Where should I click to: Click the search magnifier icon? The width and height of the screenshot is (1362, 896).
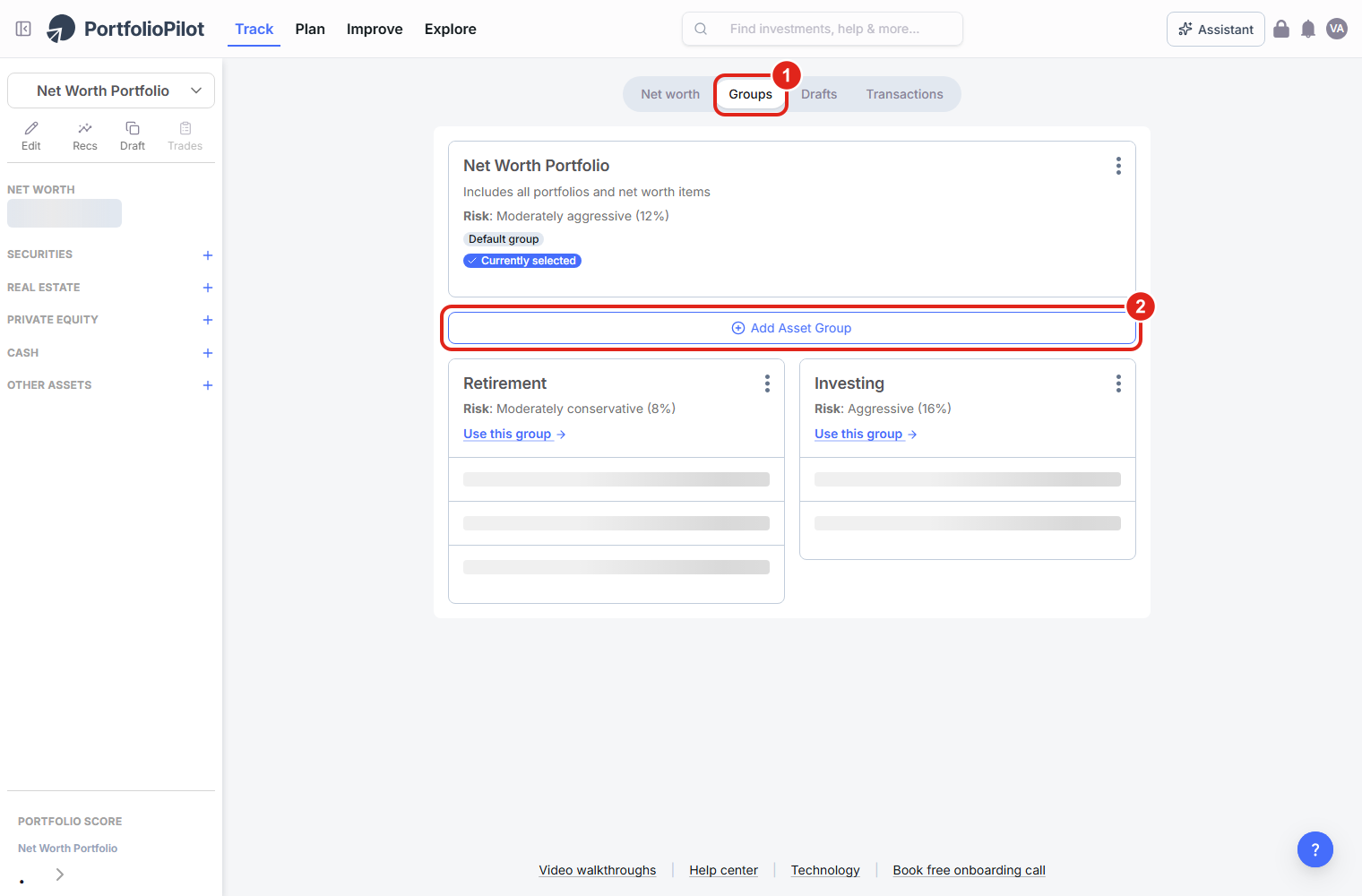[x=701, y=29]
